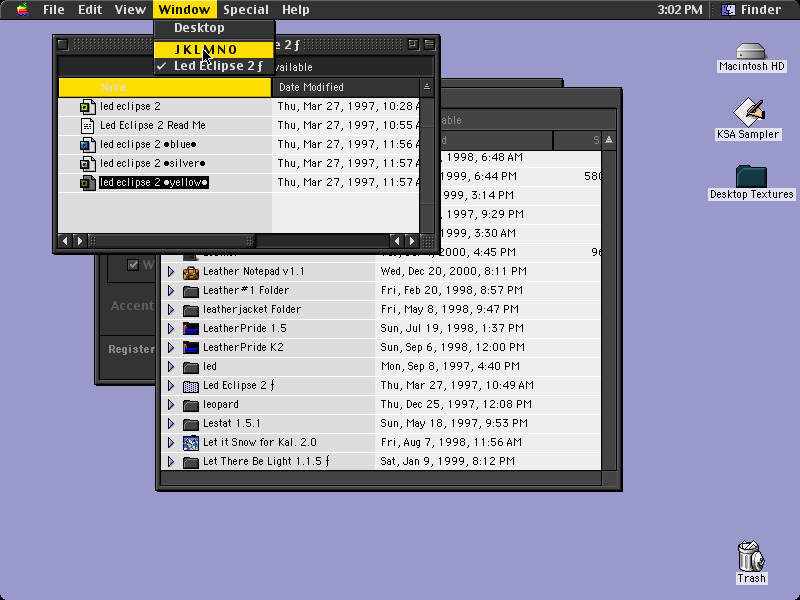Click the Led Eclipse 2 ƒ folder icon in JKLMNO list
800x600 pixels.
click(191, 386)
